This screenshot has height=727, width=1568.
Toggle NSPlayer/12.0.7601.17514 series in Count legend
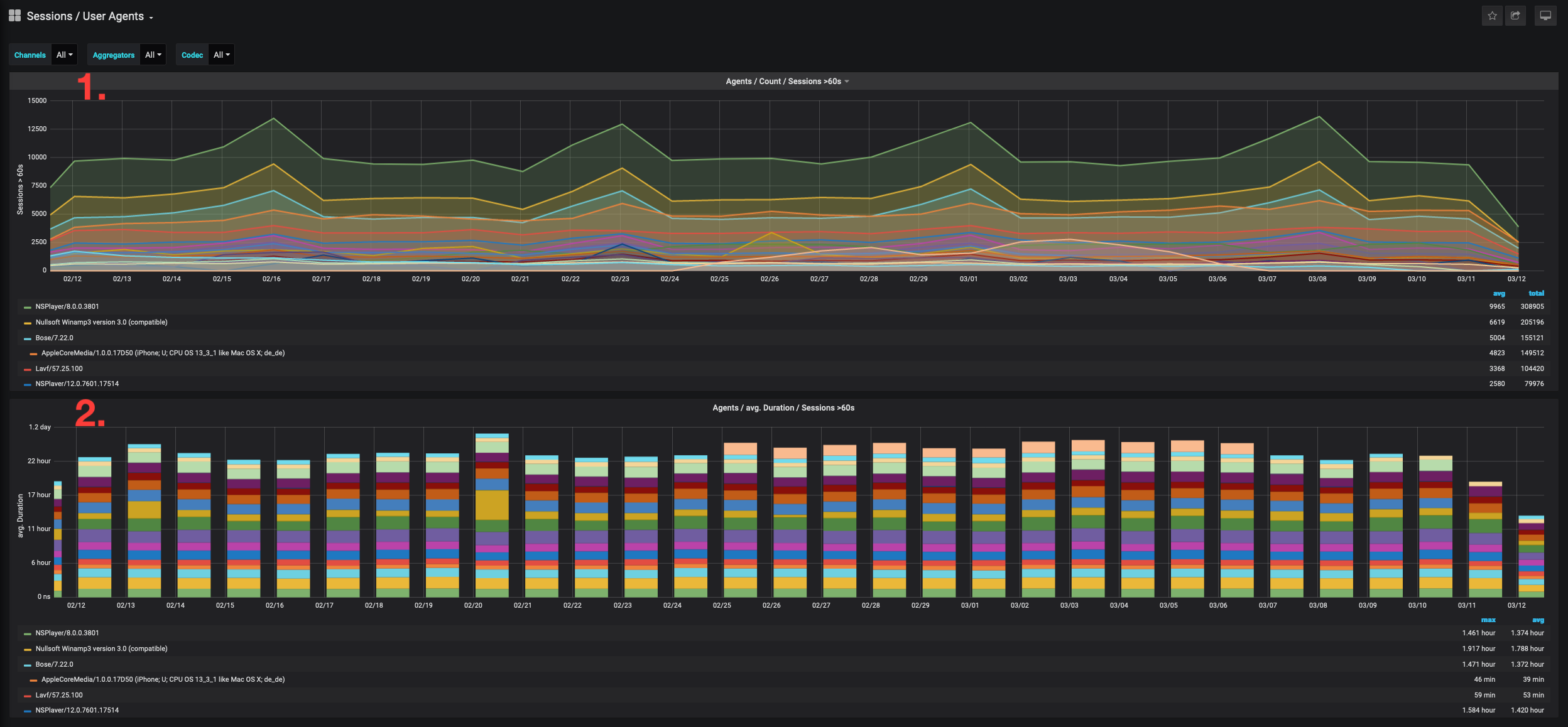pyautogui.click(x=77, y=384)
